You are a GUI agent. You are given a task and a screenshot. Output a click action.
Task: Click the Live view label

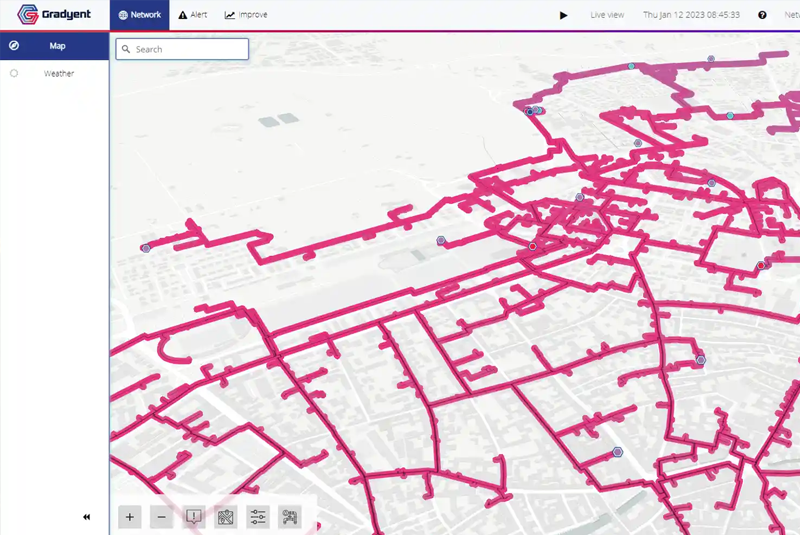[607, 15]
